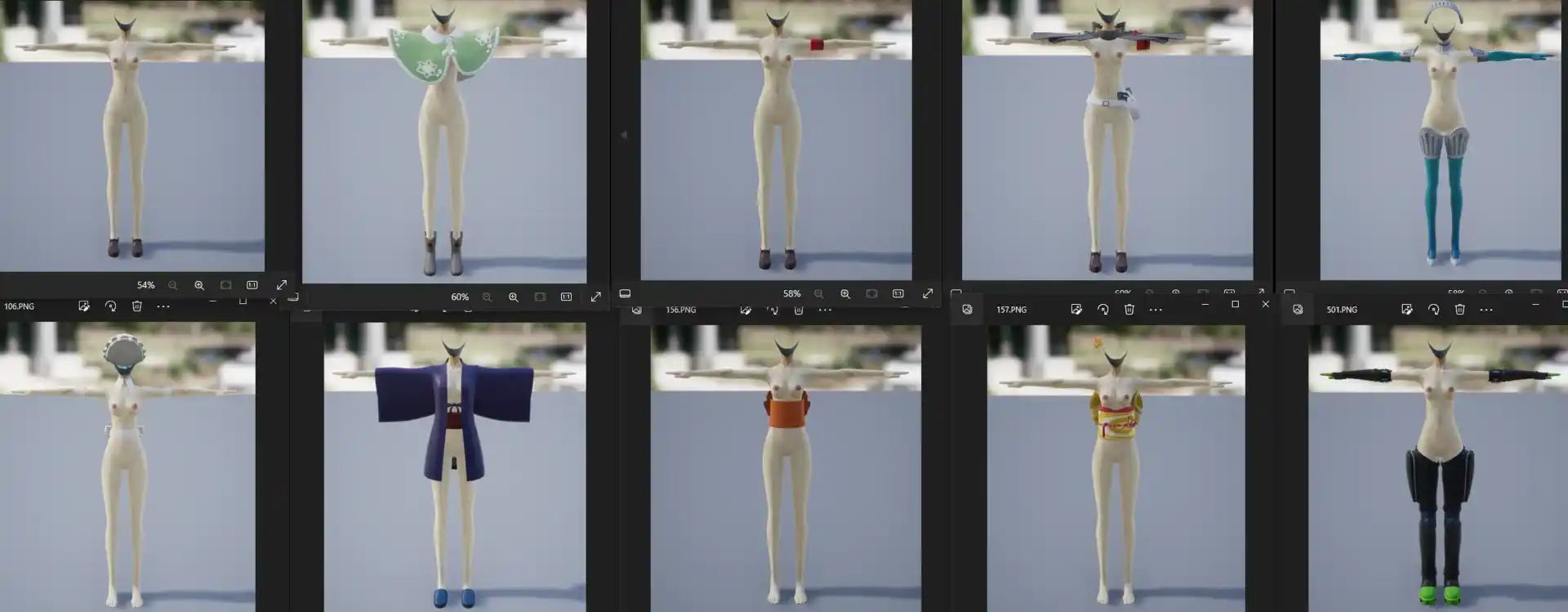Click the green cape character image
The width and height of the screenshot is (1568, 612).
point(444,139)
